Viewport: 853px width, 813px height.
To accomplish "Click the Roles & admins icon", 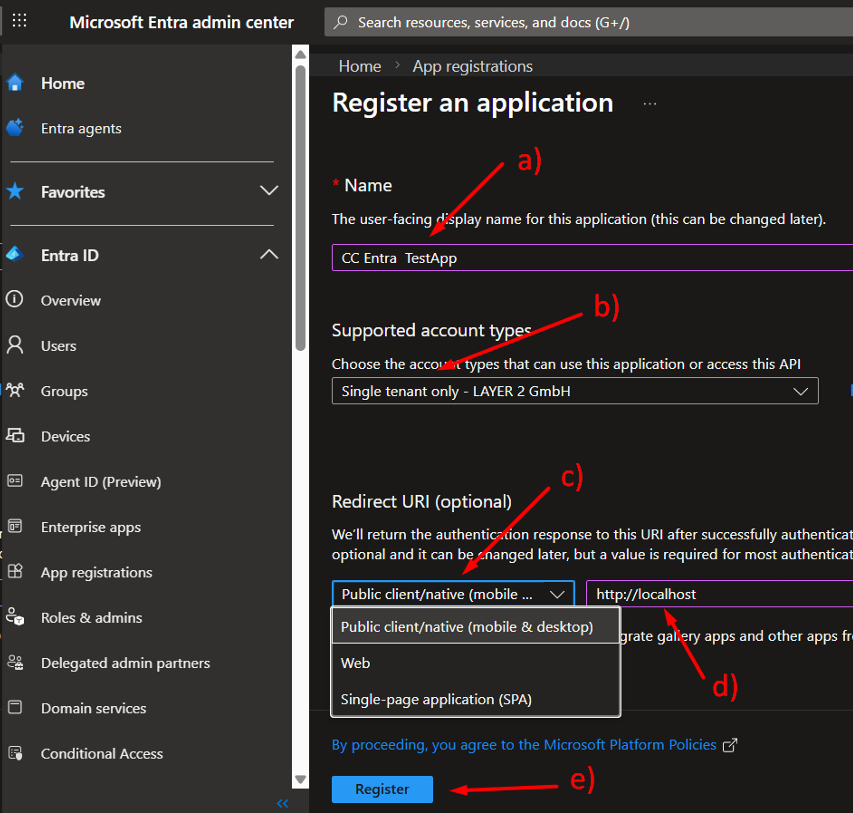I will pos(15,617).
